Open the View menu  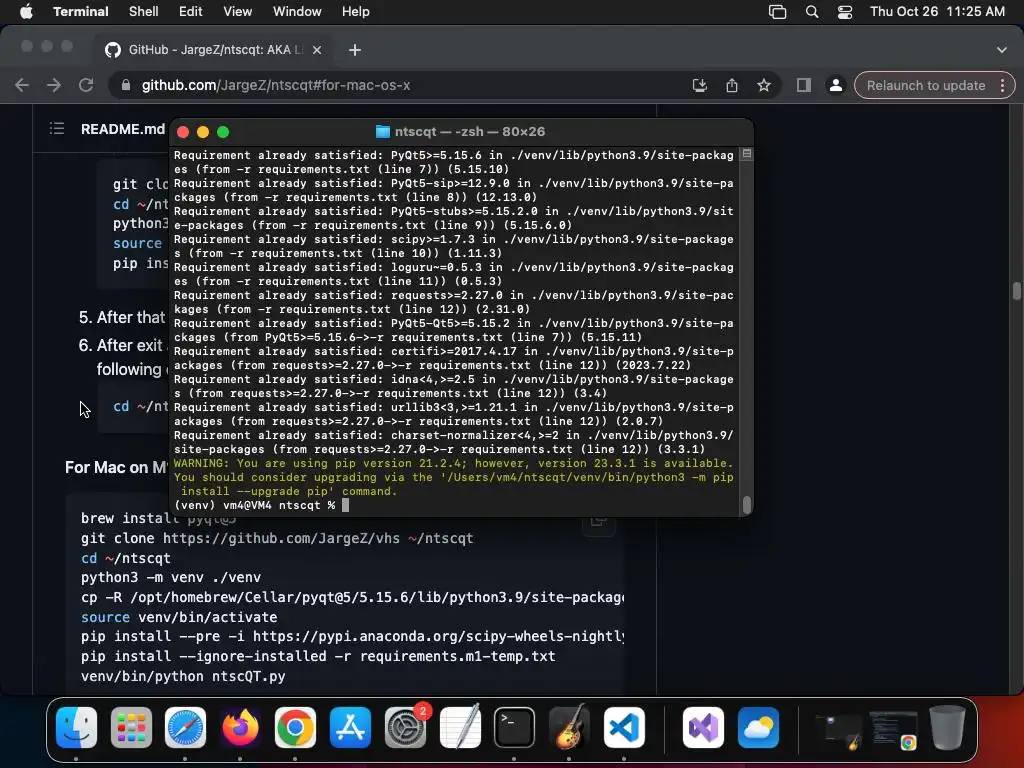click(237, 12)
